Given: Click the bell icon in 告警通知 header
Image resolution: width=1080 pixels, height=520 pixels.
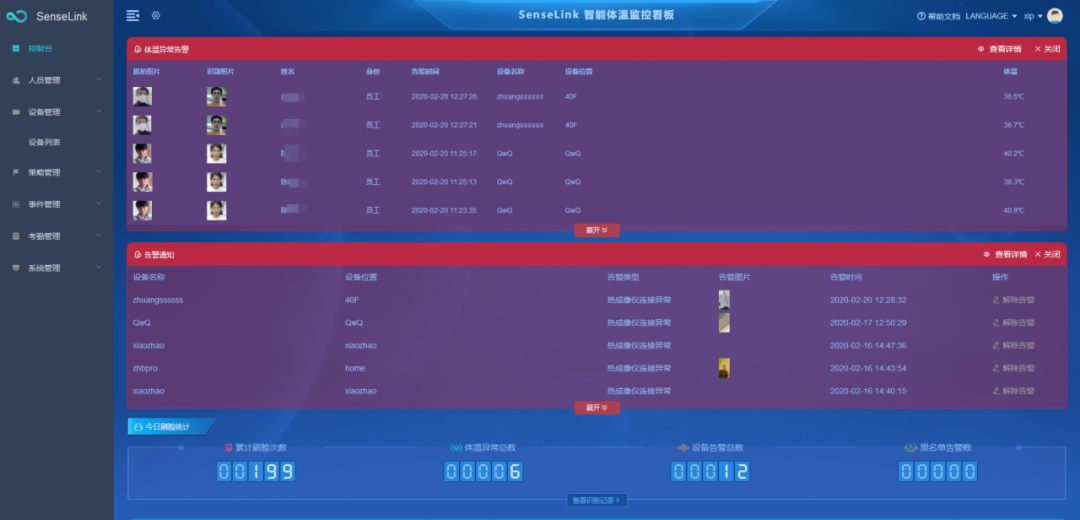Looking at the screenshot, I should 138,255.
